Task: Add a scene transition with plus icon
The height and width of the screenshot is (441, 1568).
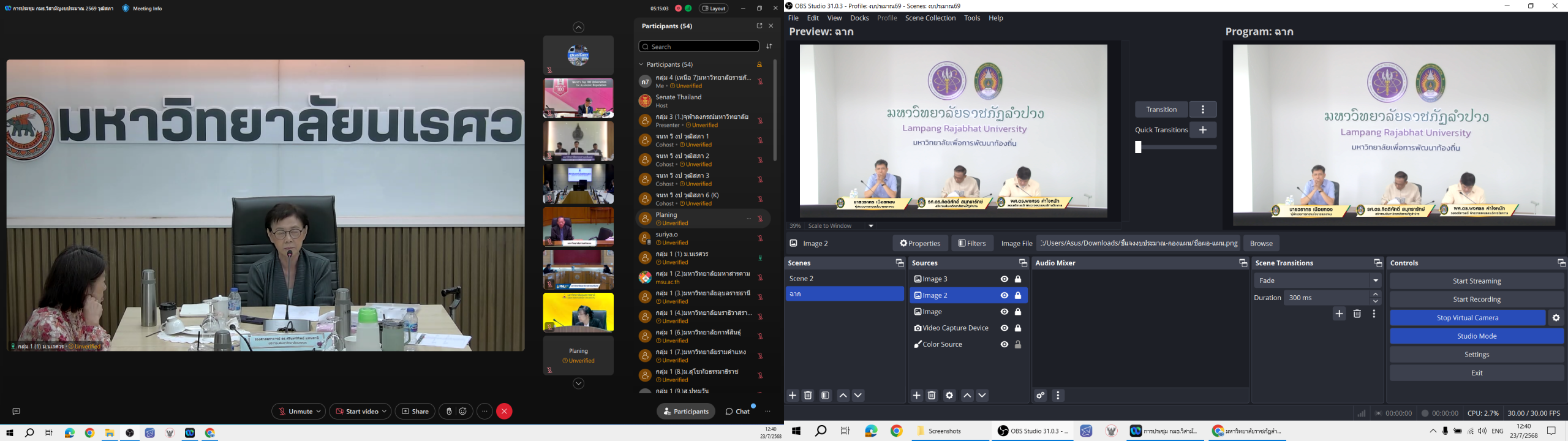Action: [1339, 314]
